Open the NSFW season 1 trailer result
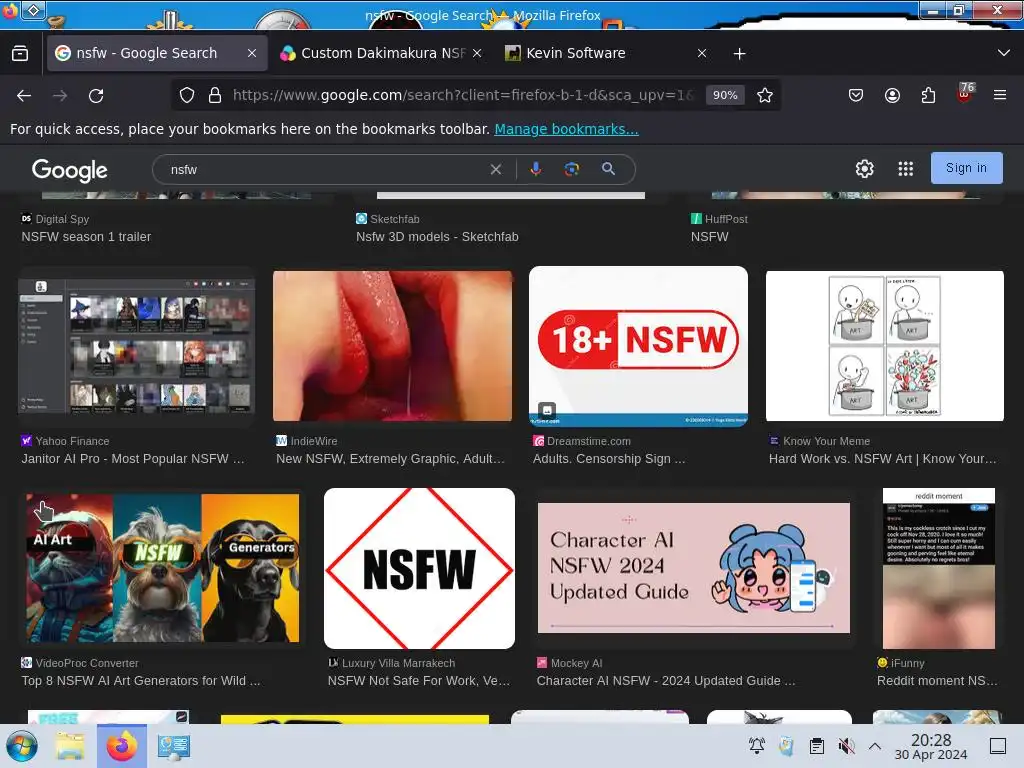The height and width of the screenshot is (768, 1024). click(x=86, y=236)
